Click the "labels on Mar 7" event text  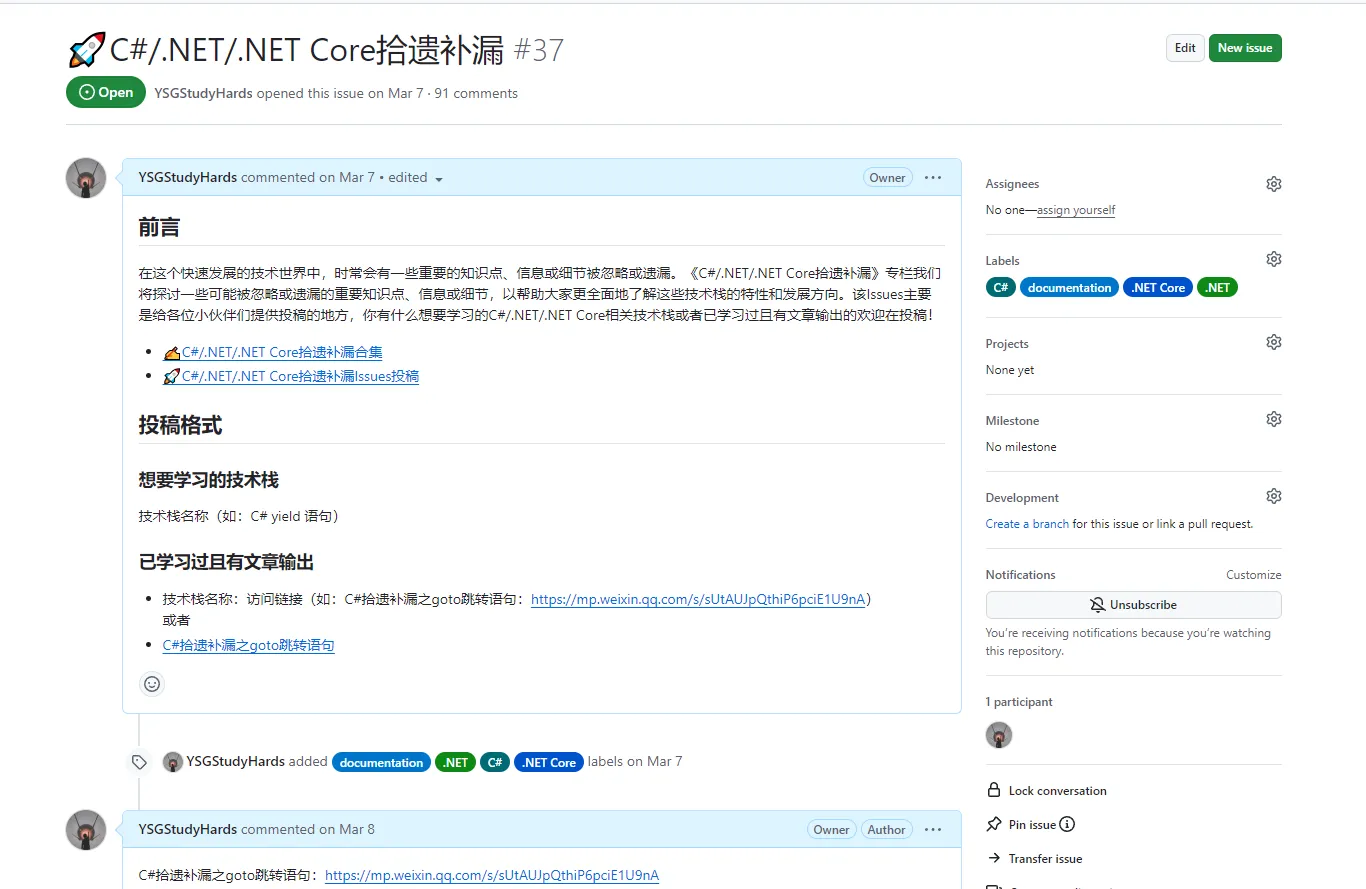(635, 761)
